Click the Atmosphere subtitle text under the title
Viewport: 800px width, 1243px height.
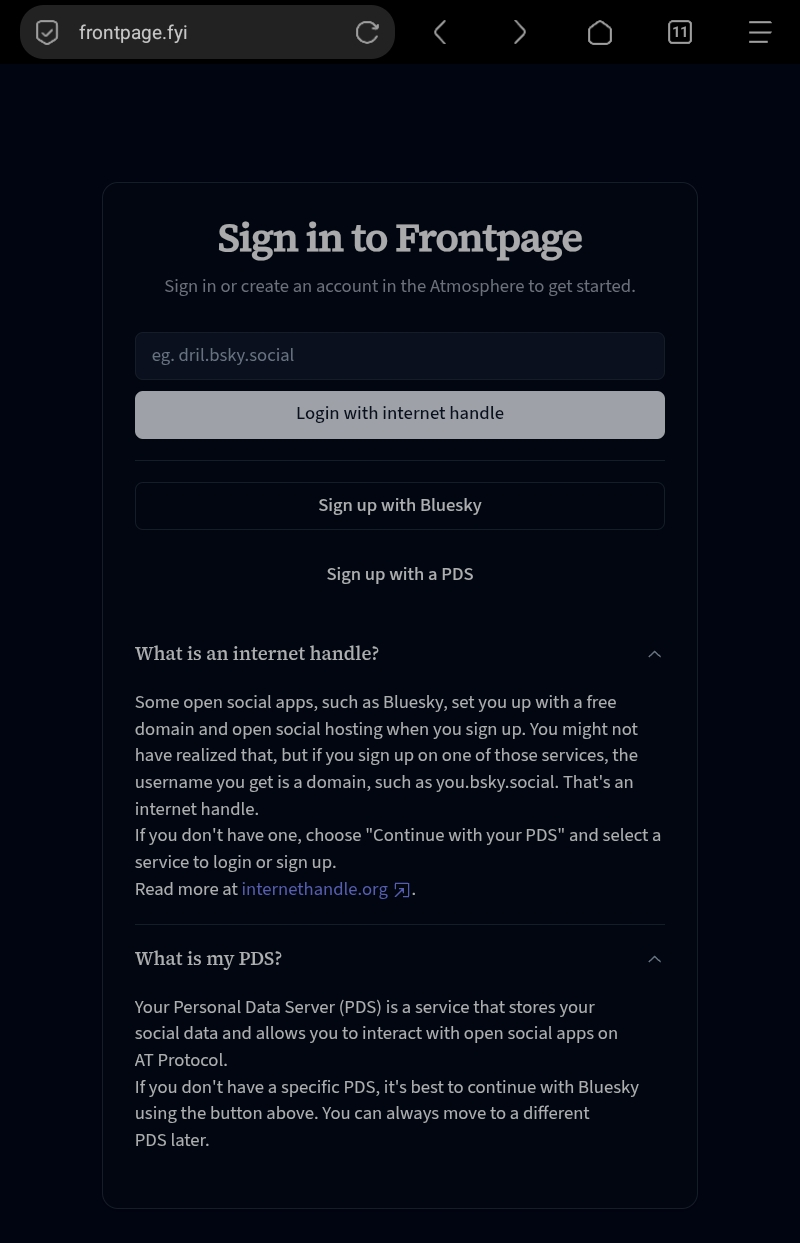point(400,286)
